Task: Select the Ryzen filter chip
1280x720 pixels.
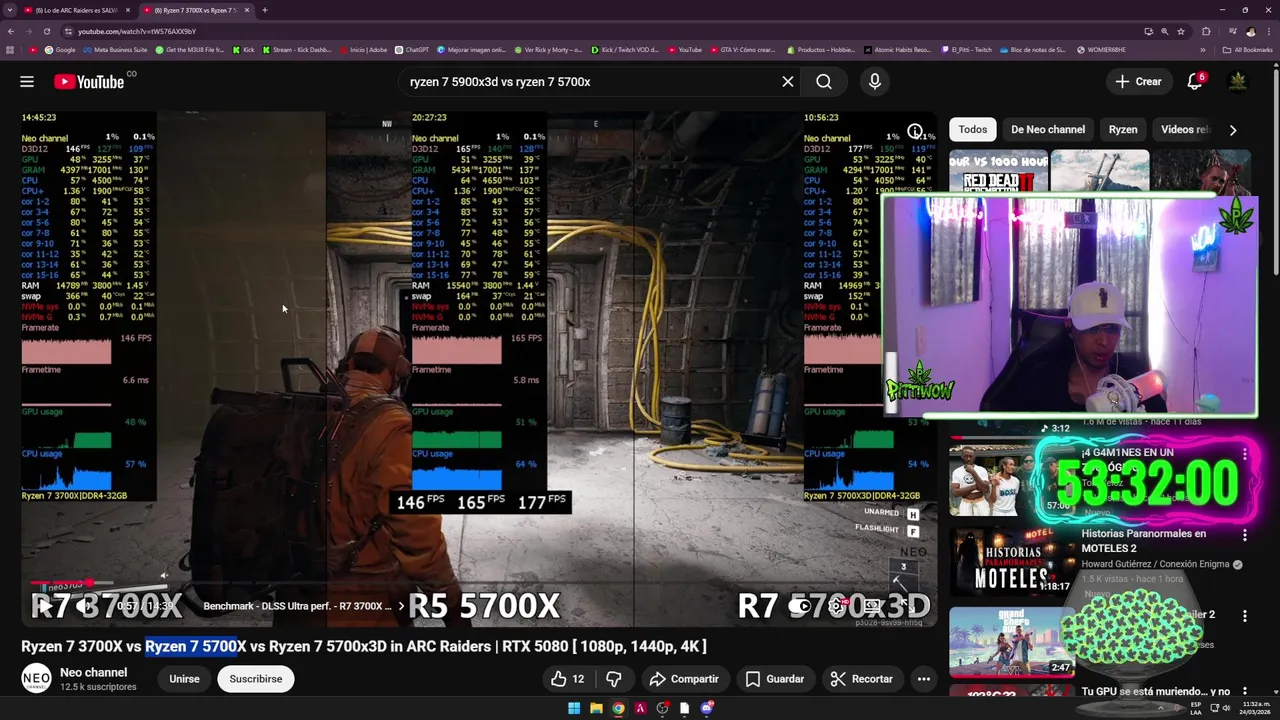Action: coord(1123,129)
